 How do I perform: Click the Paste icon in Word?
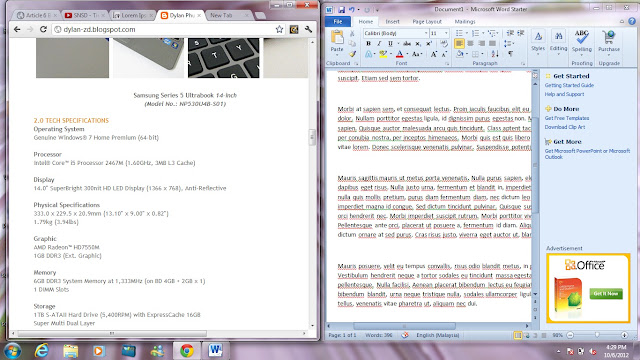tap(337, 38)
